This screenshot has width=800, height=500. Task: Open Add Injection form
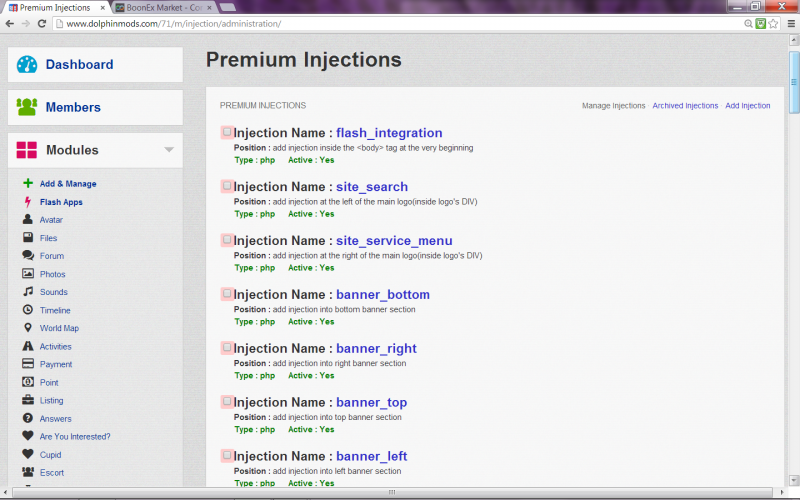pyautogui.click(x=747, y=106)
